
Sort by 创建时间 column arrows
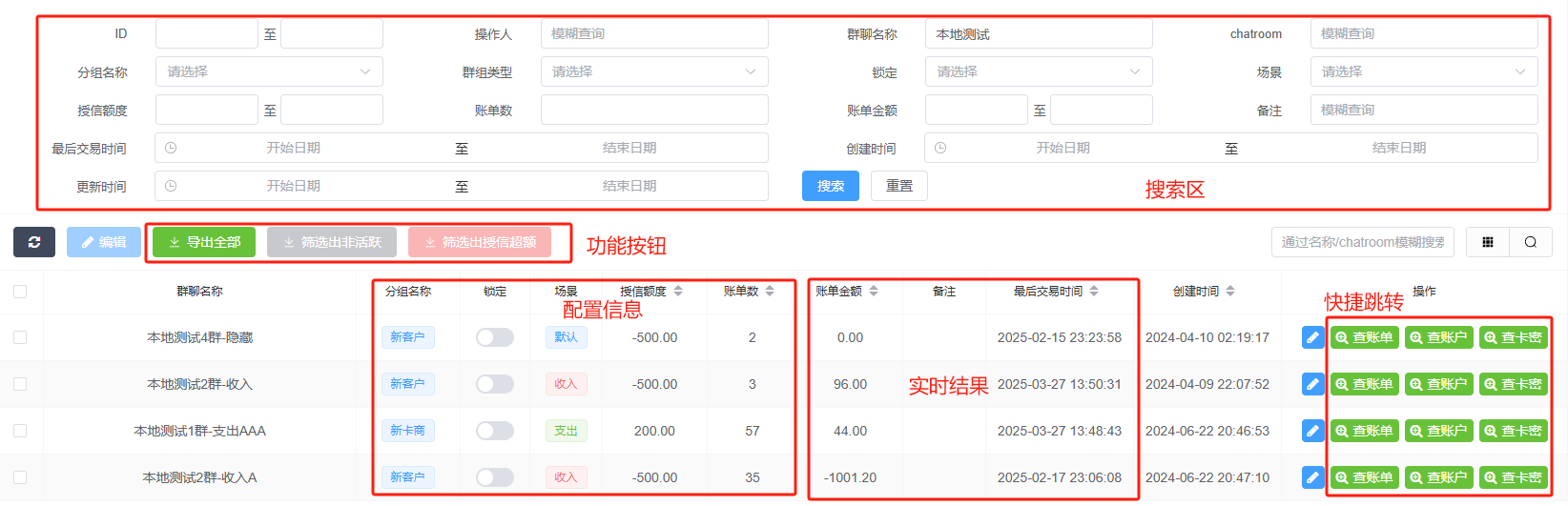(x=1230, y=291)
